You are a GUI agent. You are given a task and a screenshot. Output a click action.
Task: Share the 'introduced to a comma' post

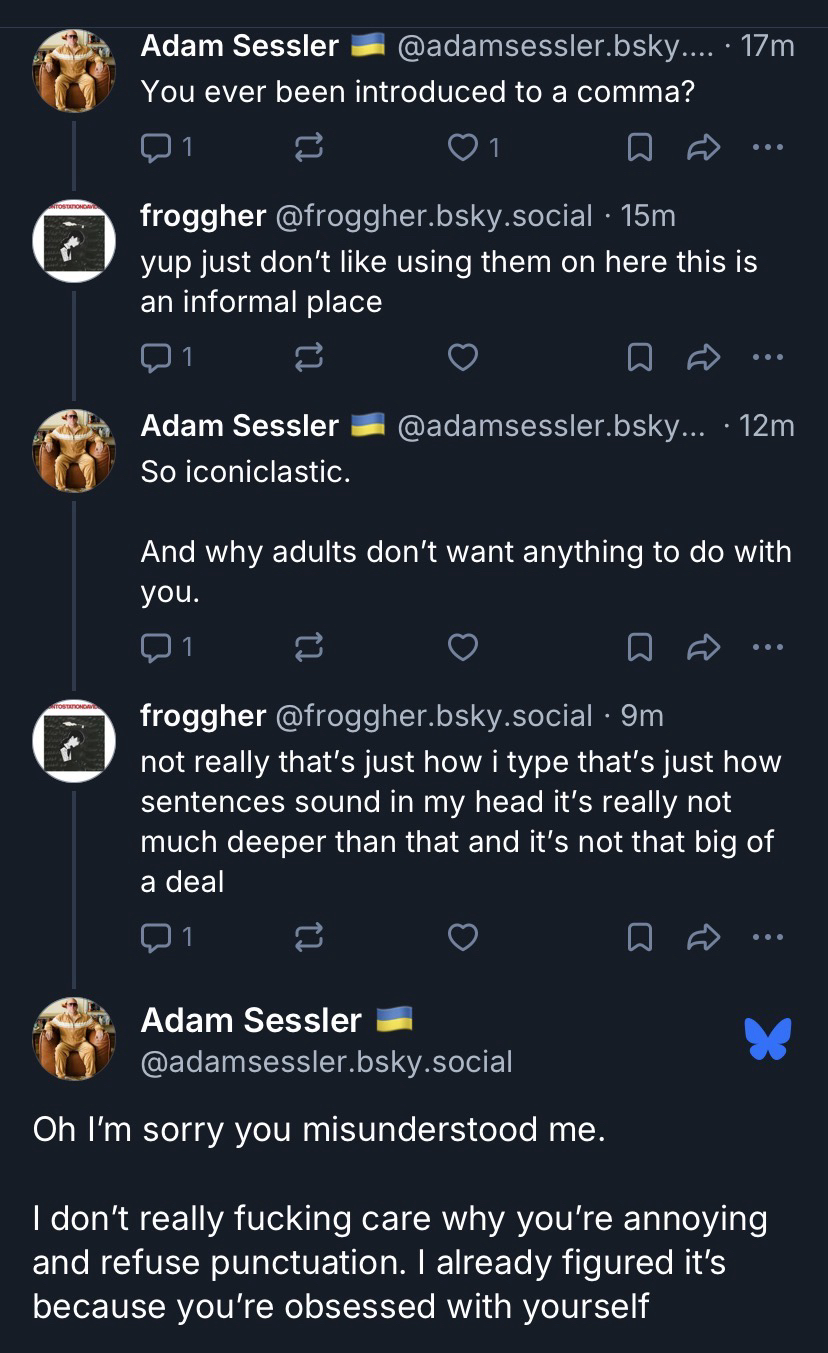[704, 148]
